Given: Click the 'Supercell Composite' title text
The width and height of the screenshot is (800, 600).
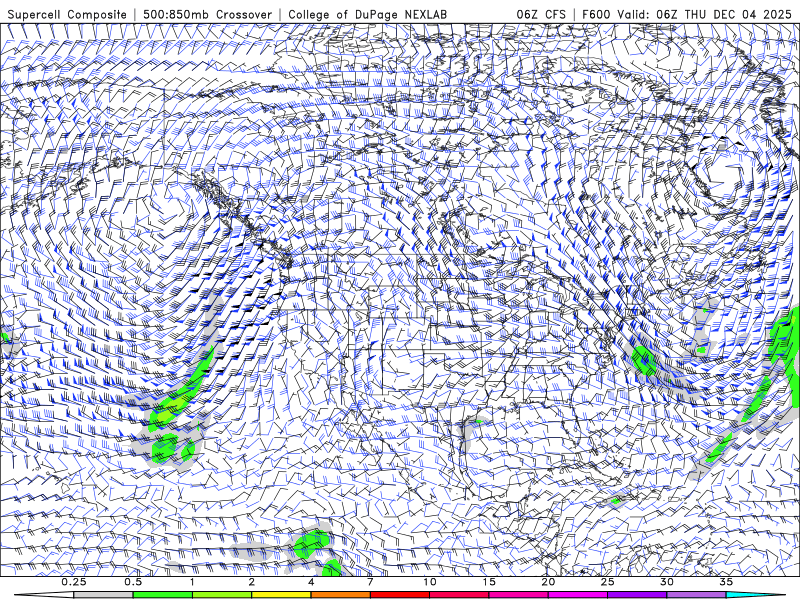Looking at the screenshot, I should point(67,14).
